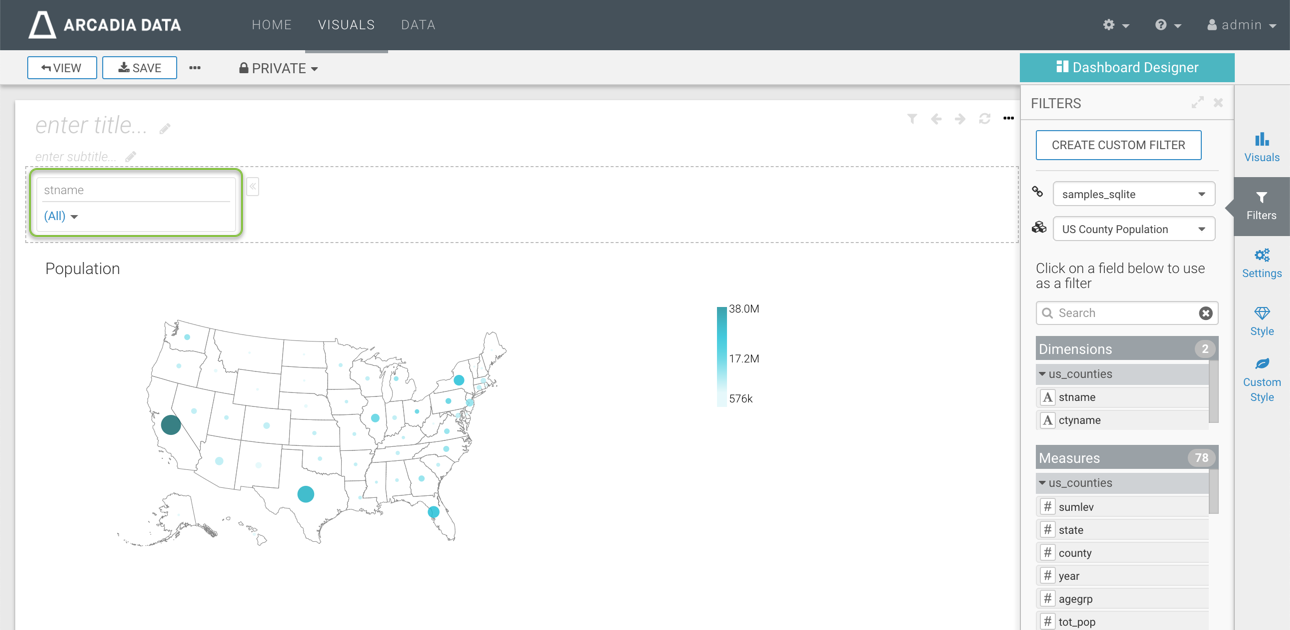
Task: Click the title edit pencil icon
Action: 165,128
